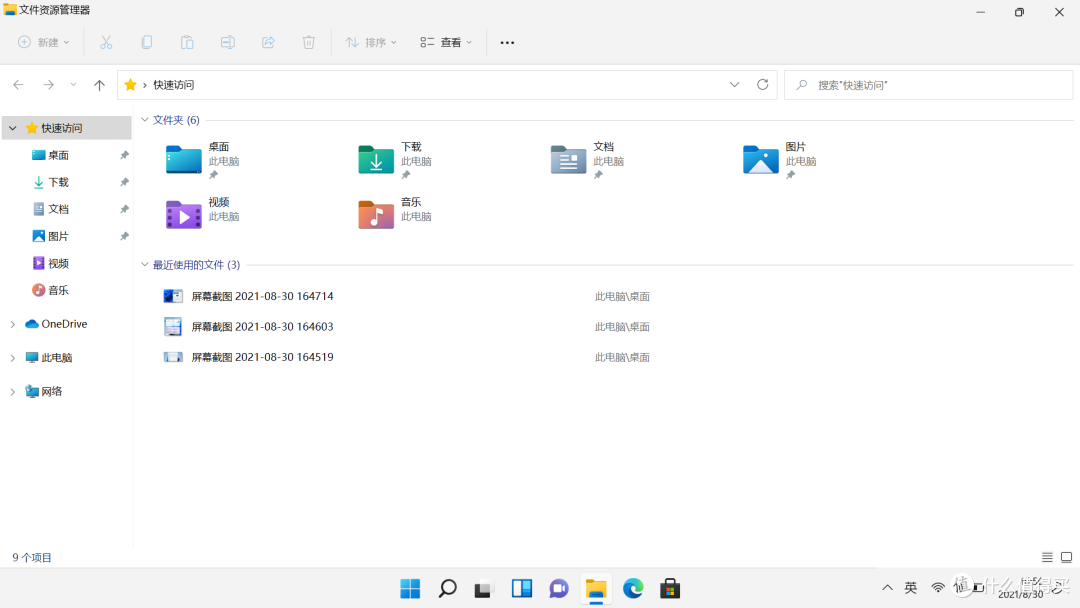Click the Share icon in toolbar

click(268, 43)
